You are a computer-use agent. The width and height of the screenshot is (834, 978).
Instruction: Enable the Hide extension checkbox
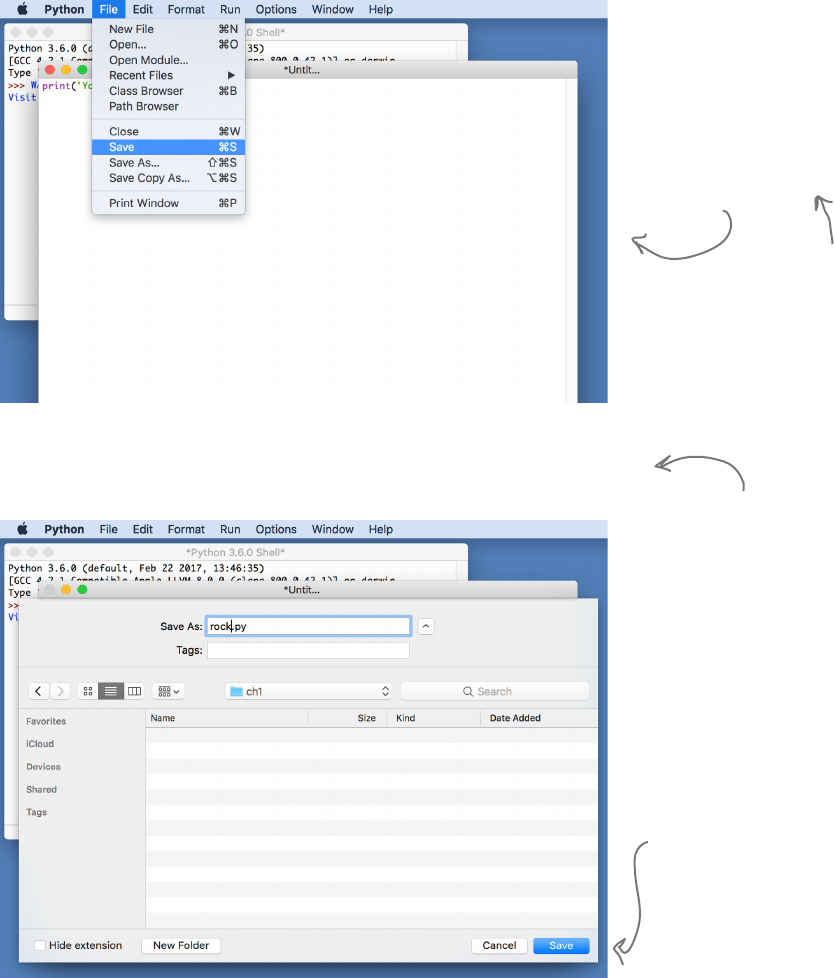click(x=40, y=946)
